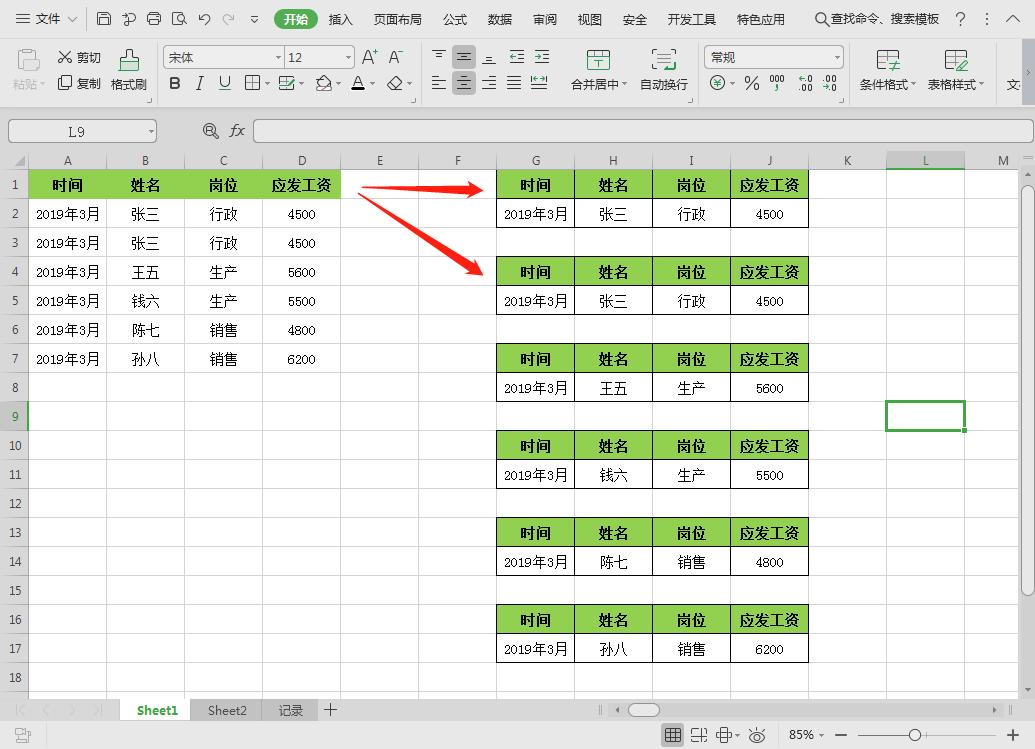
Task: Switch to the 插入 (Insert) ribbon tab
Action: [x=341, y=19]
